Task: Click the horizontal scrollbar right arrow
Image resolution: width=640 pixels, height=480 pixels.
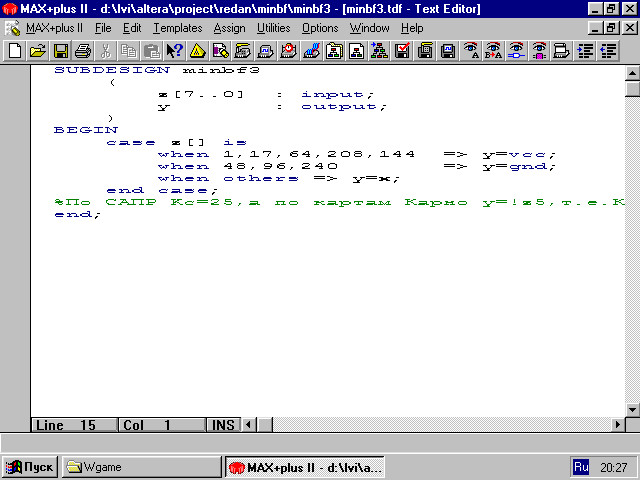Action: coord(618,425)
